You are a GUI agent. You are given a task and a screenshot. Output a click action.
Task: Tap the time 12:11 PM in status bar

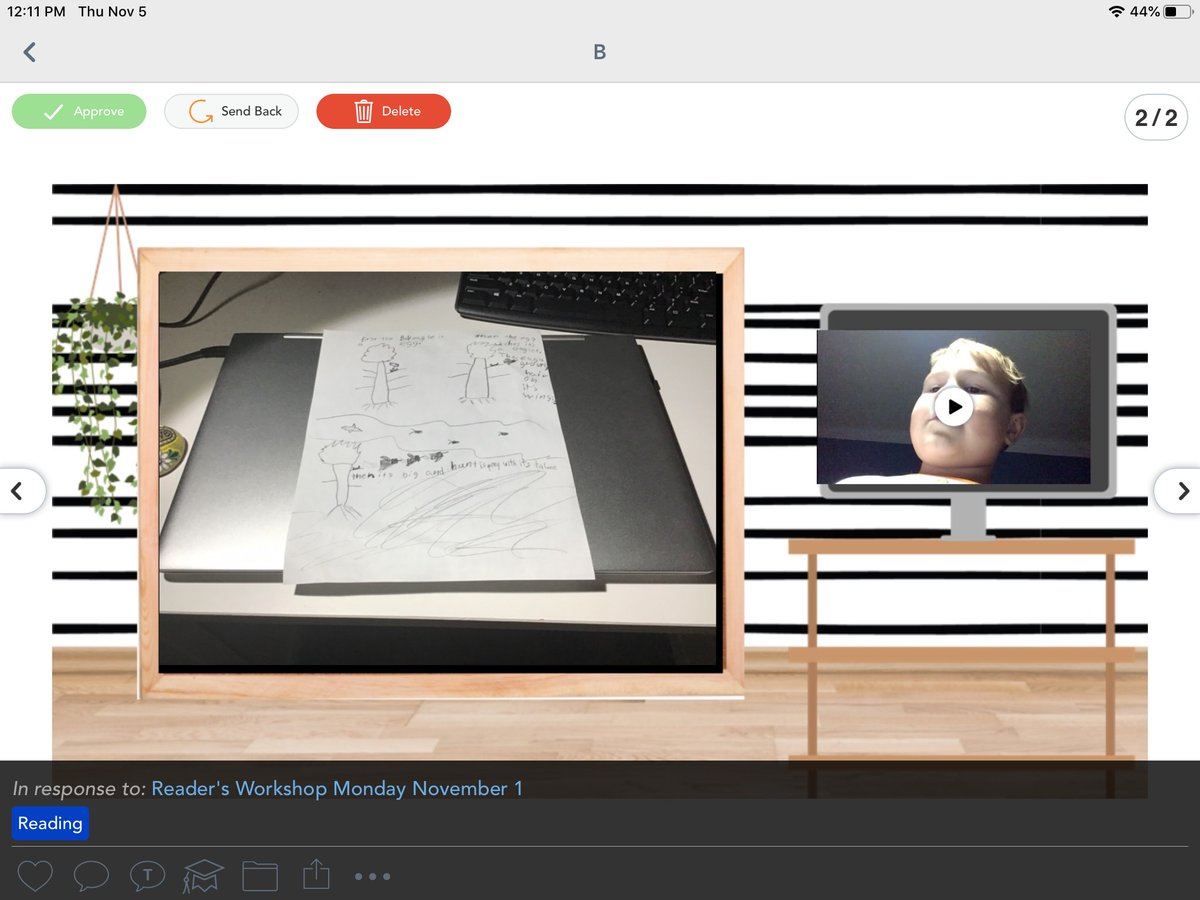click(x=36, y=12)
